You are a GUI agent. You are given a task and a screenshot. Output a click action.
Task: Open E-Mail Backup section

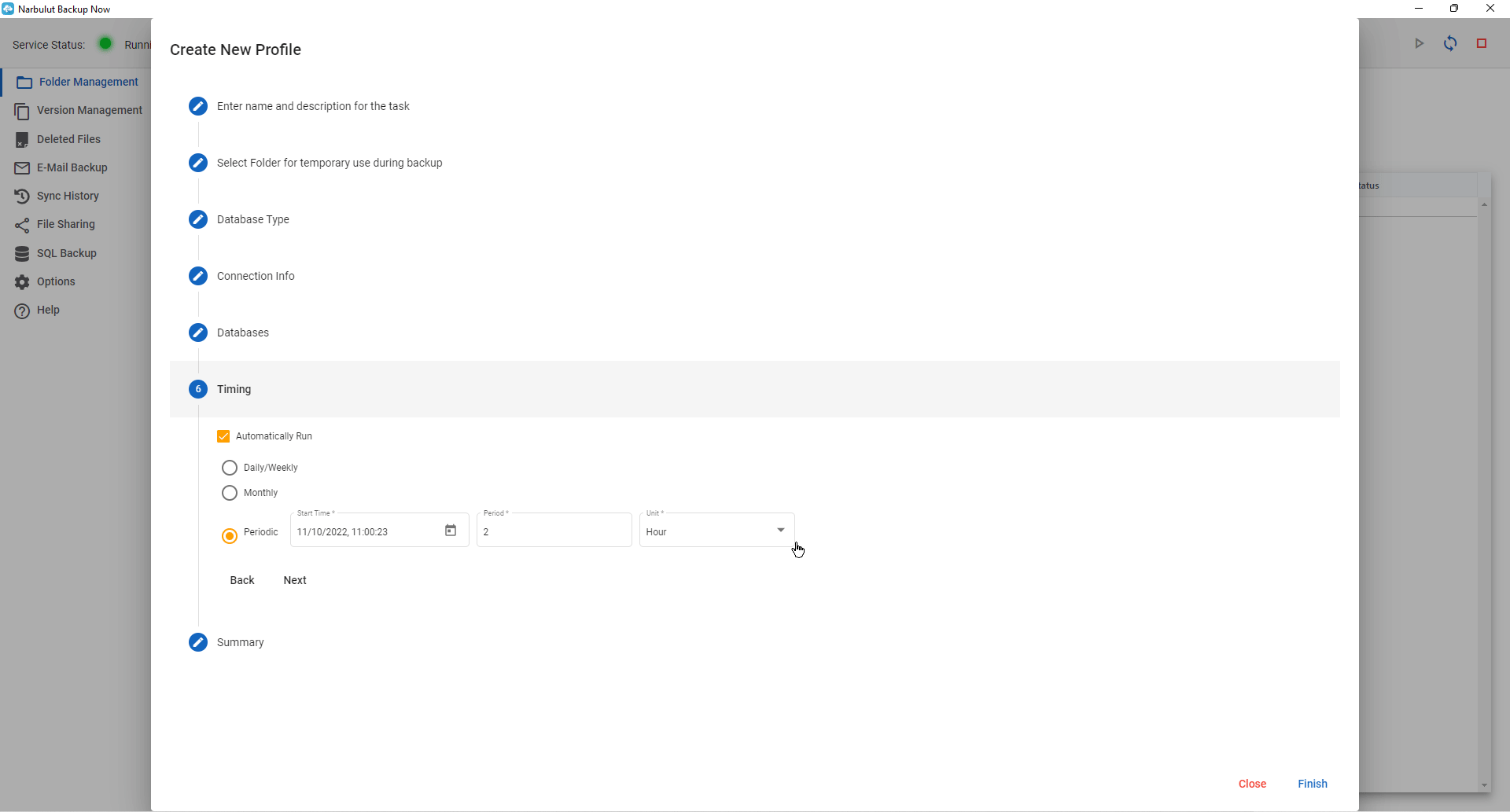pyautogui.click(x=72, y=167)
